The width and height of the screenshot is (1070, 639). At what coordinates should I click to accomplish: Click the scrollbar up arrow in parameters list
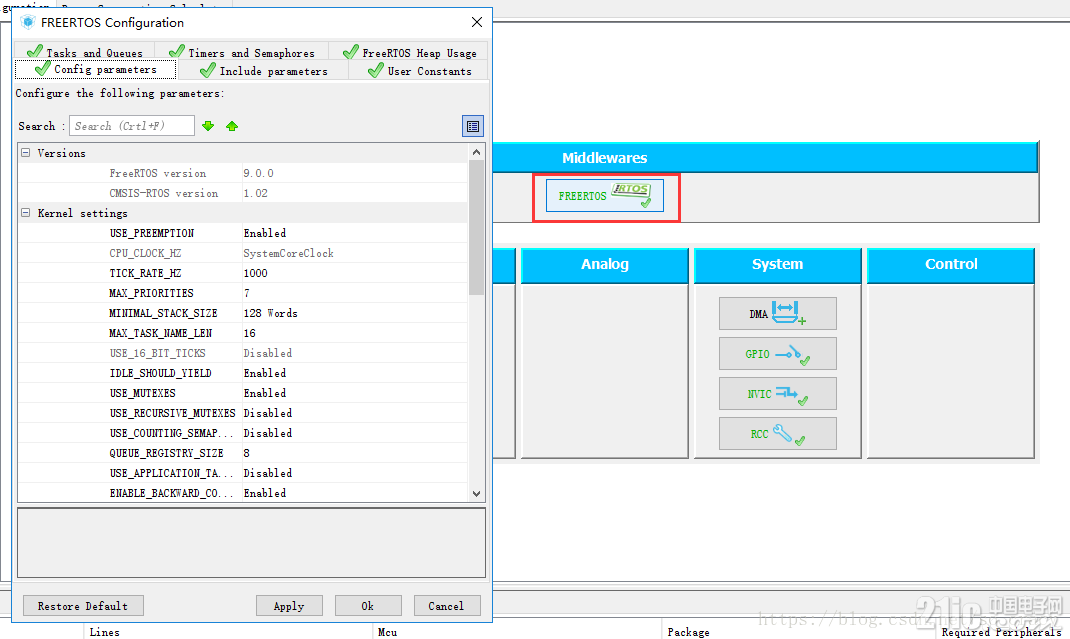(x=476, y=152)
